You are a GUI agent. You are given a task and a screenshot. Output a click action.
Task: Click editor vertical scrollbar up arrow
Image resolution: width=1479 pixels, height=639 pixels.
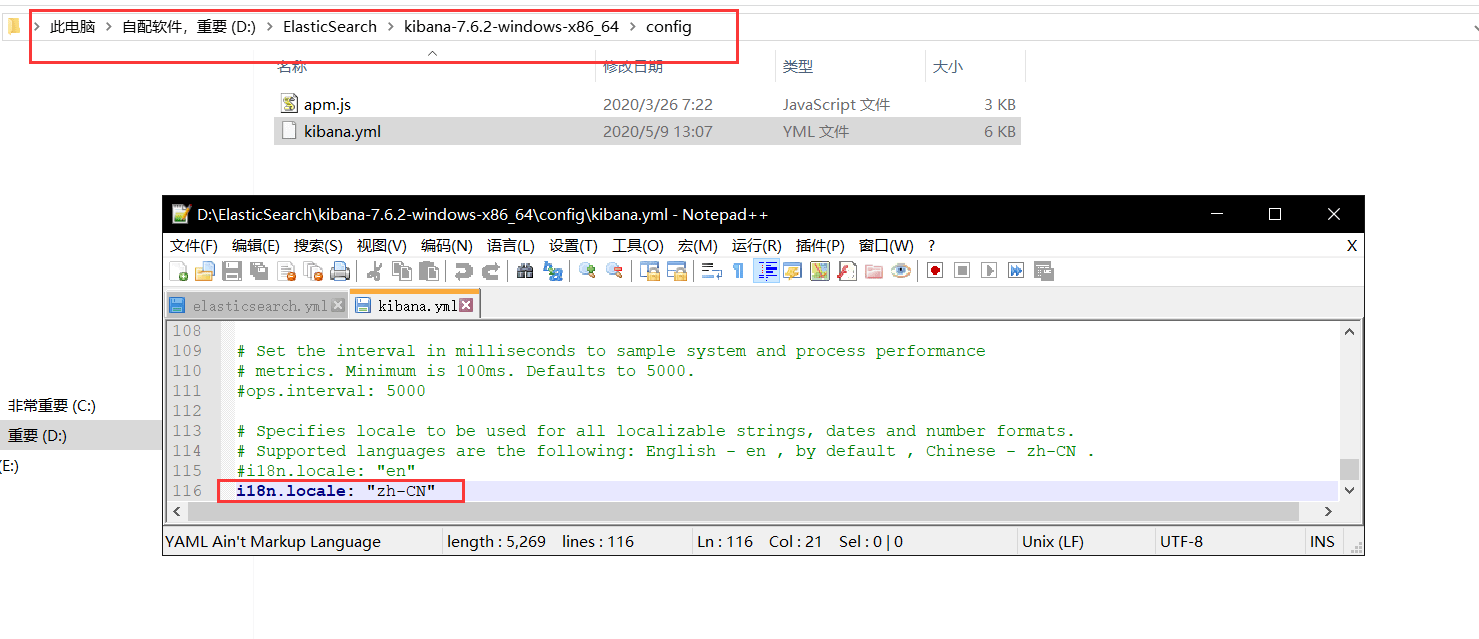[x=1350, y=331]
